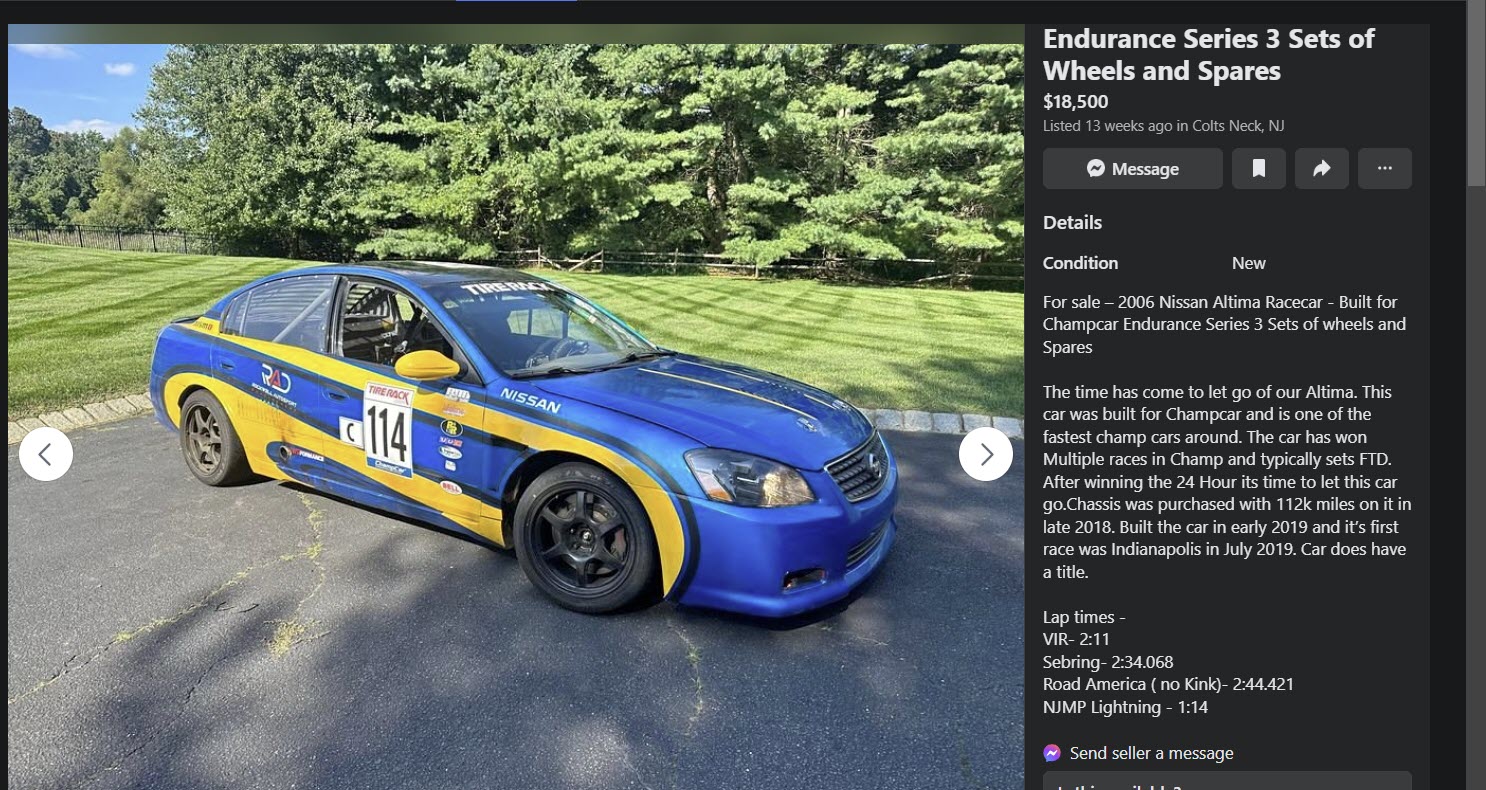
Task: Click the 'Send seller a message' label
Action: click(x=1151, y=753)
